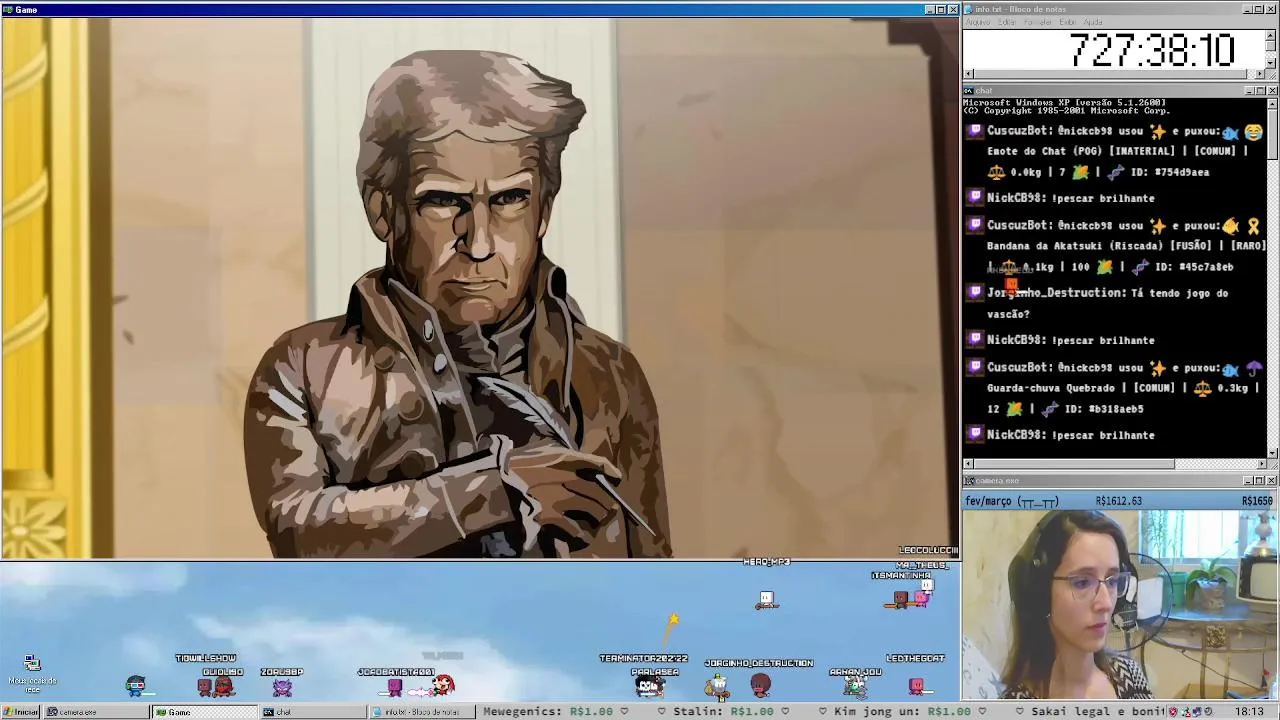This screenshot has width=1280, height=720.
Task: Click the ARHAN_JOU avatar
Action: (855, 686)
